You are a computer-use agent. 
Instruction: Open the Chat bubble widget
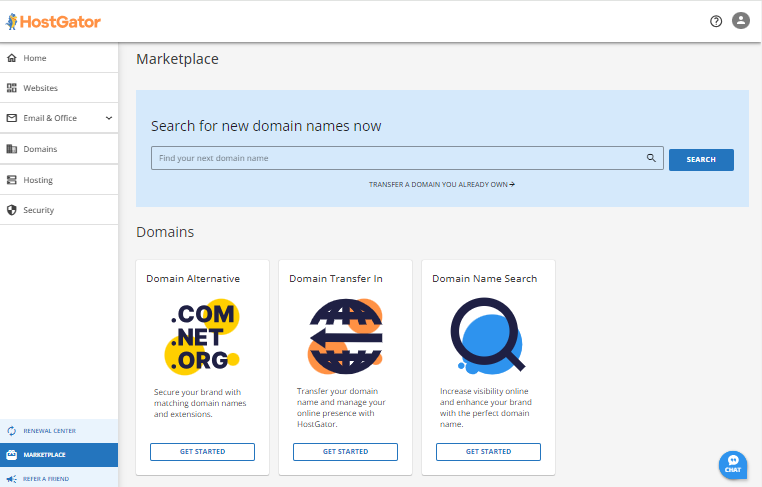click(733, 465)
